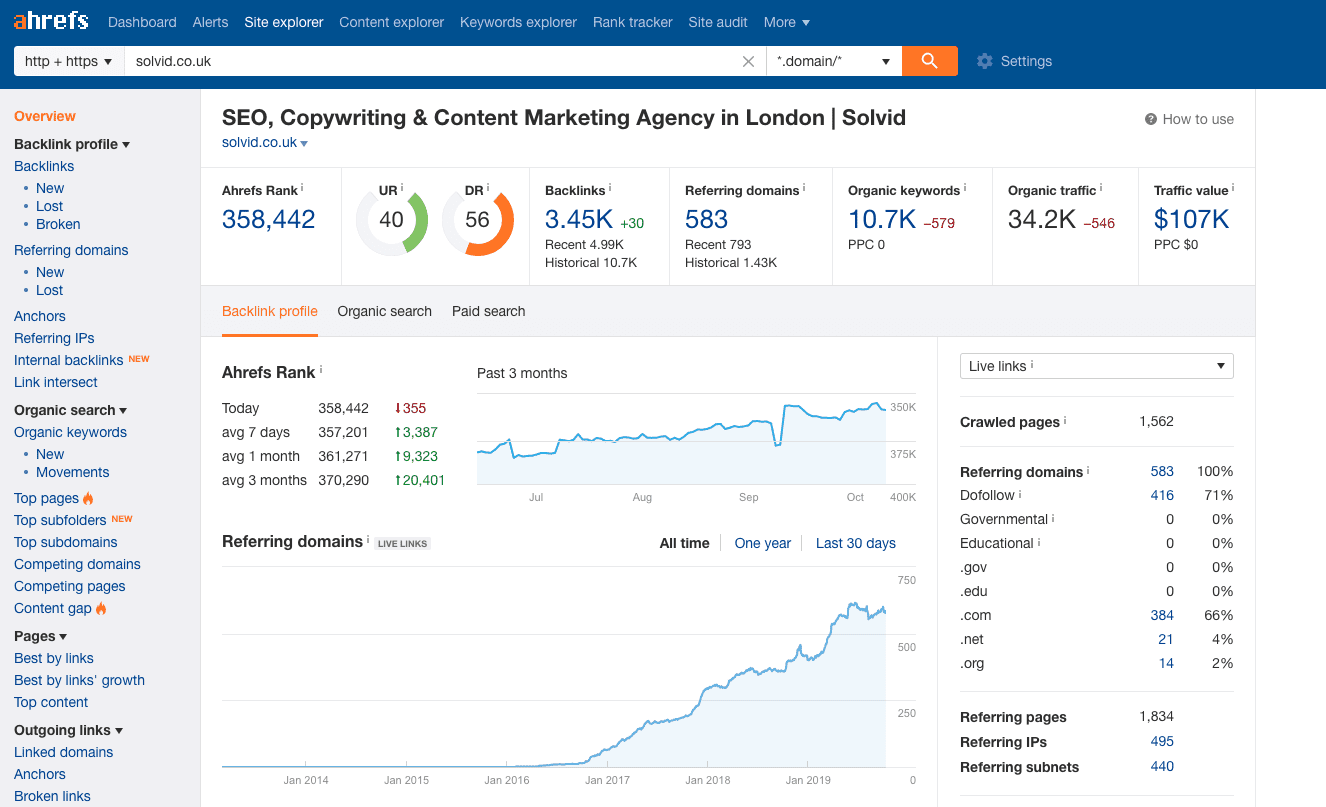Open Movements under Organic keywords
Image resolution: width=1326 pixels, height=807 pixels.
coord(73,472)
